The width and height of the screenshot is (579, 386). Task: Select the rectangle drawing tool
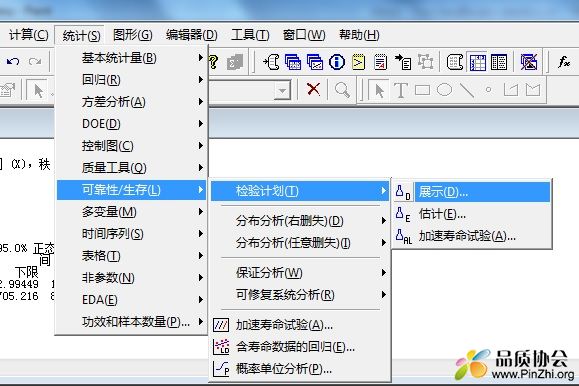coord(422,90)
